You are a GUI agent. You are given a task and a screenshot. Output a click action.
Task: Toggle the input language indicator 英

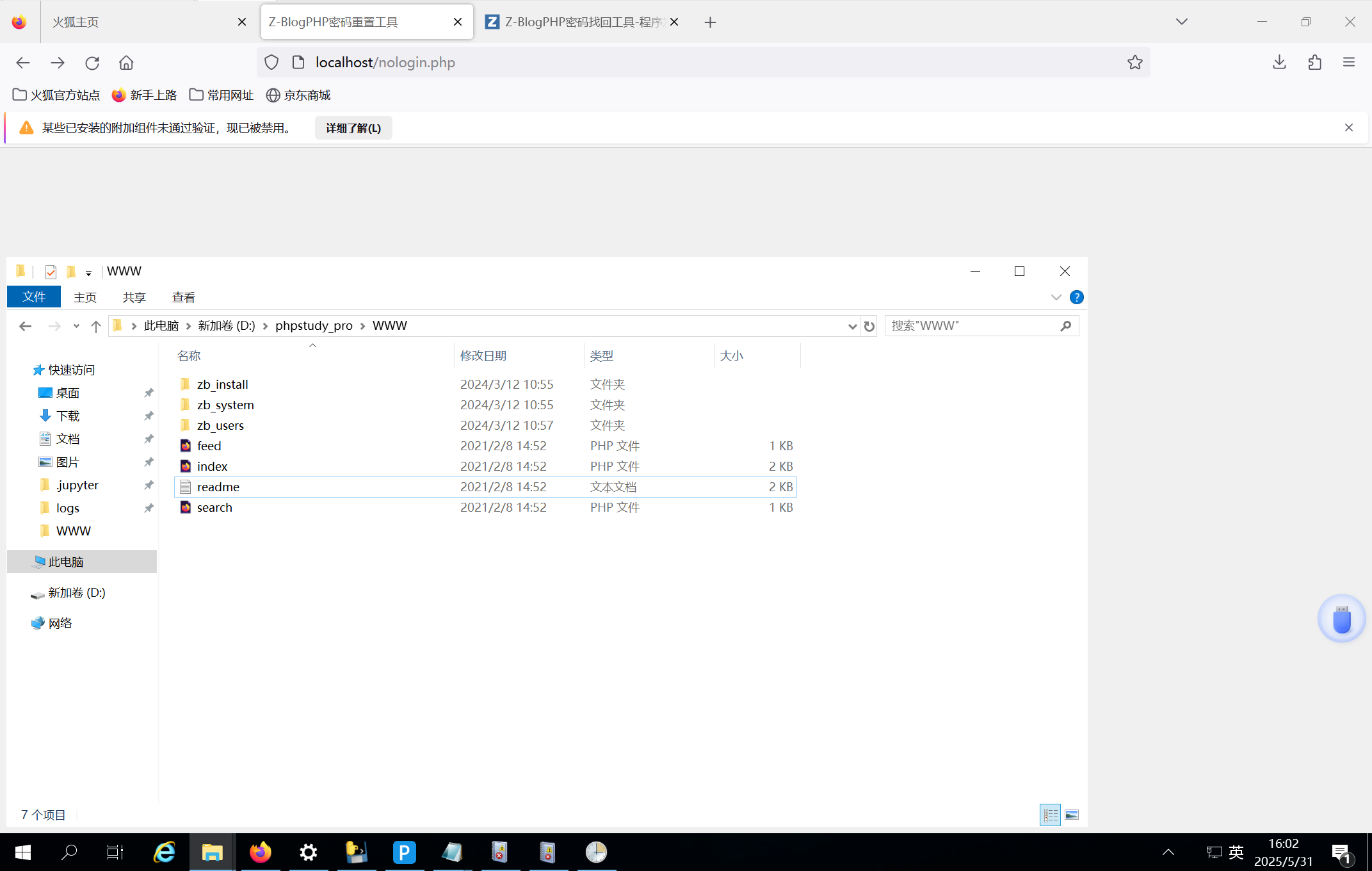(x=1236, y=852)
